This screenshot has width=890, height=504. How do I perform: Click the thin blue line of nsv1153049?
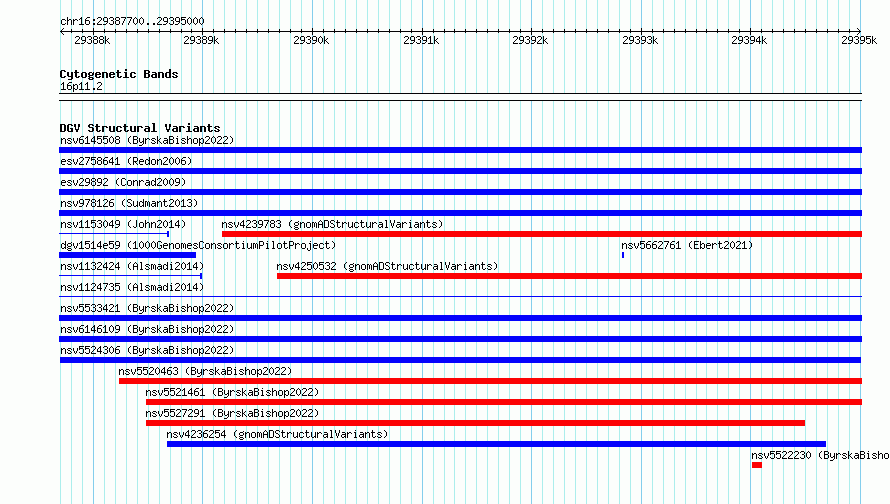tap(114, 234)
